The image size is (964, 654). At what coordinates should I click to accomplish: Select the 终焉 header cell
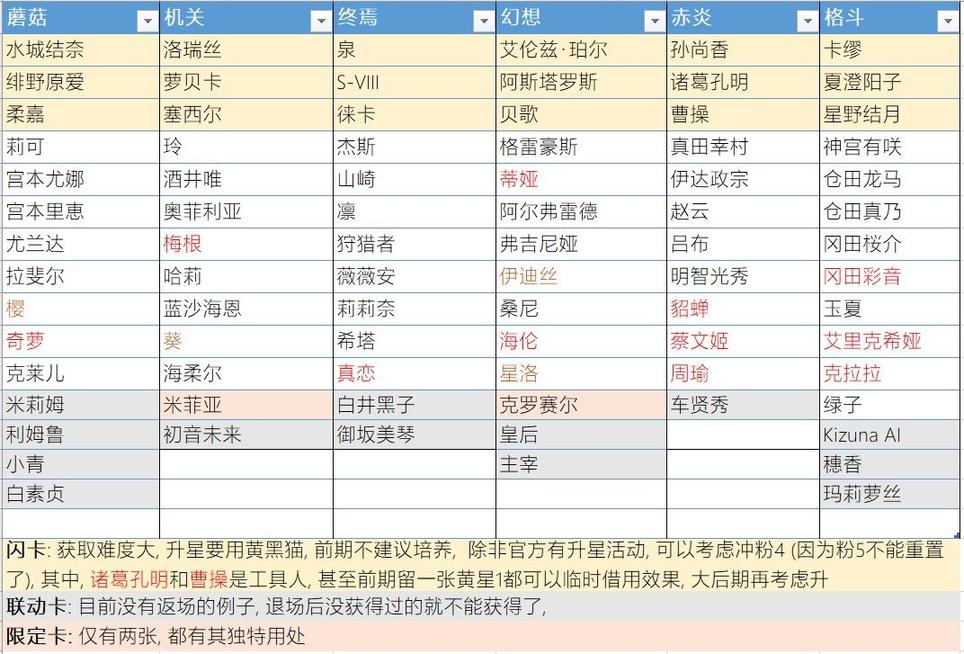tap(414, 17)
